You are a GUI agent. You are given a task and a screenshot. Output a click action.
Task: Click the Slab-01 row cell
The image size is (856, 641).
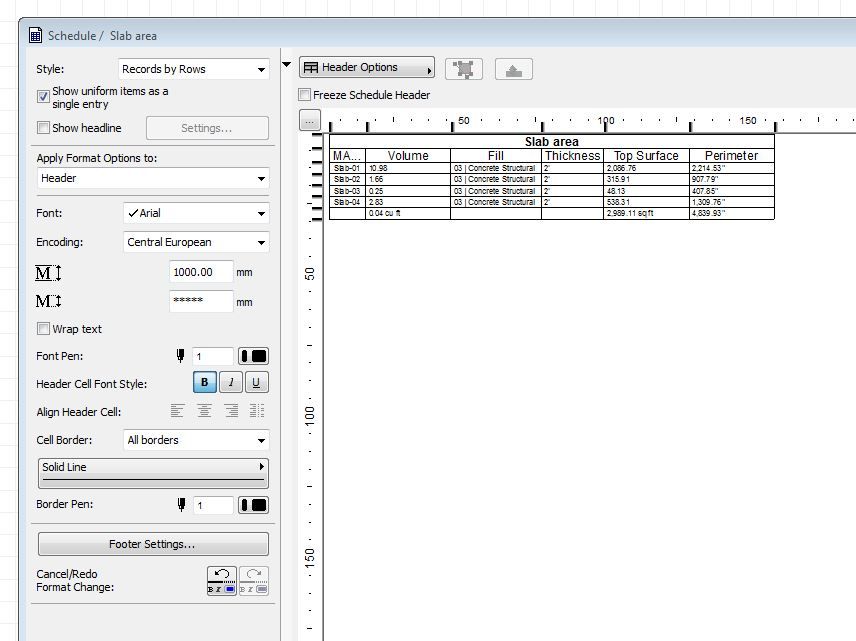(347, 168)
